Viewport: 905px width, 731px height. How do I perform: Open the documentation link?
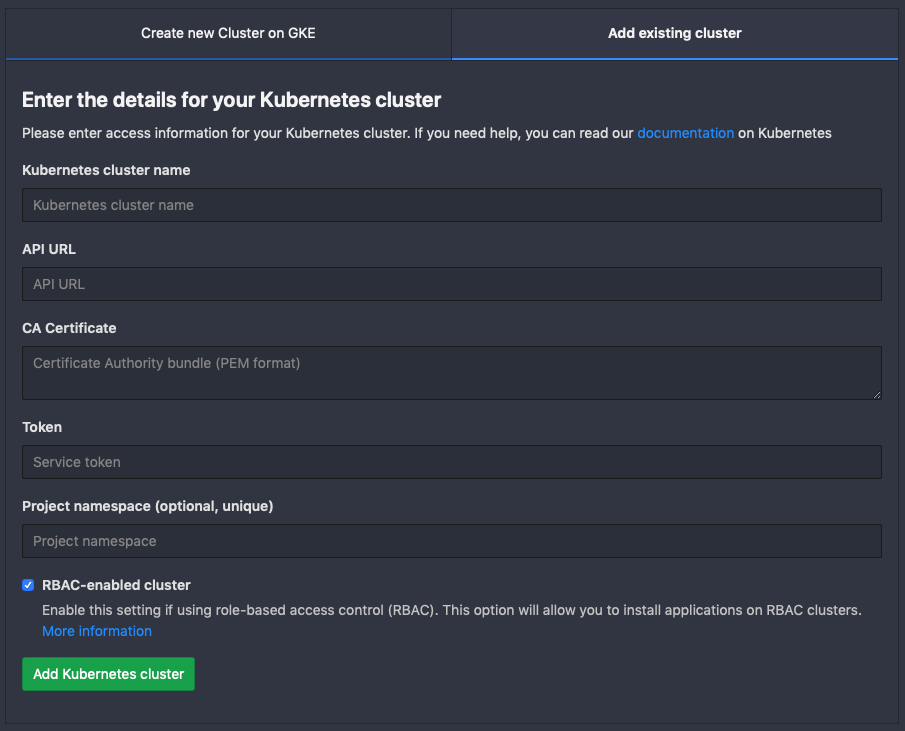685,133
